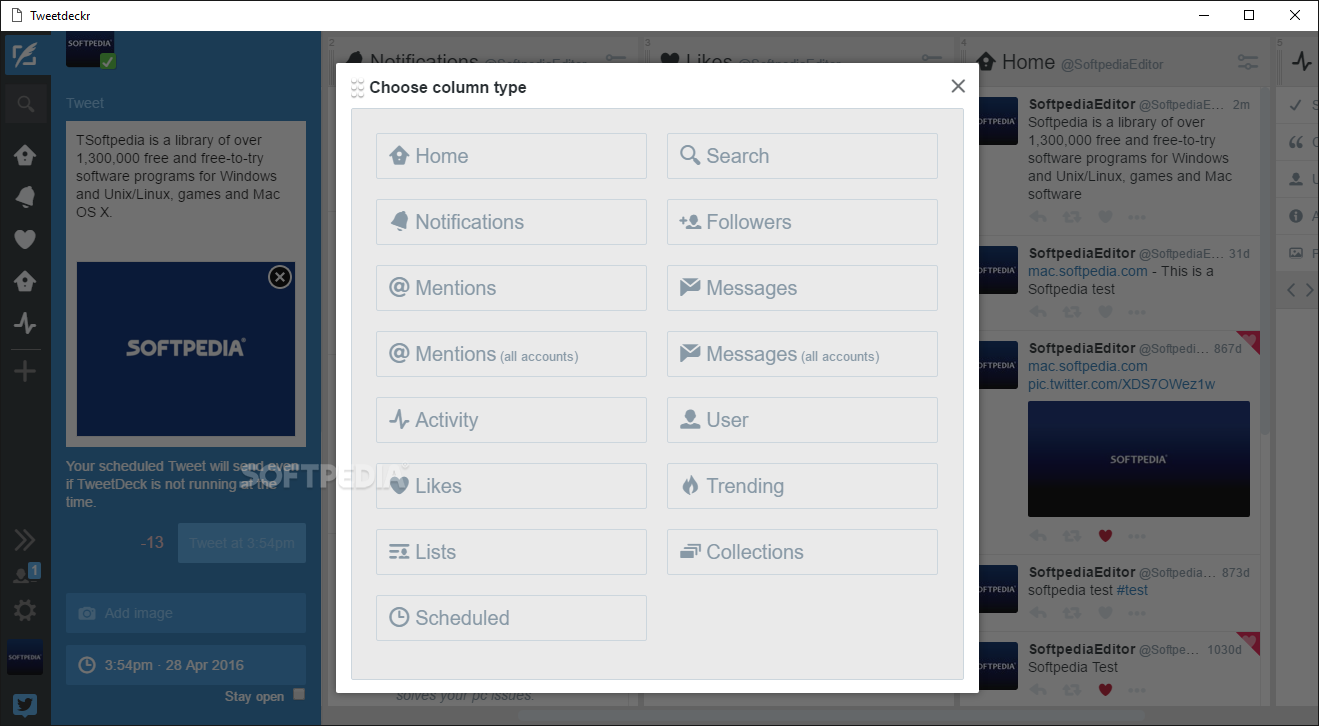Remove attached image with X icon
The height and width of the screenshot is (726, 1319).
[280, 277]
